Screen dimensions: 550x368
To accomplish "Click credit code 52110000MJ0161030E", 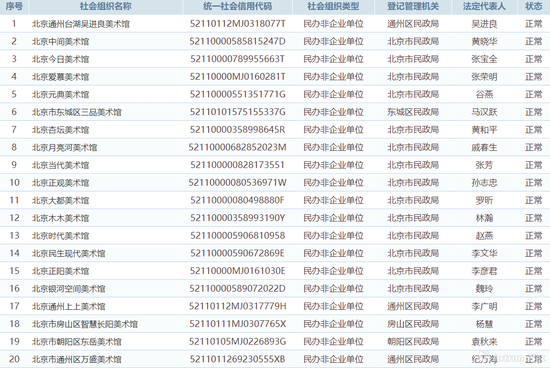I will tap(237, 271).
